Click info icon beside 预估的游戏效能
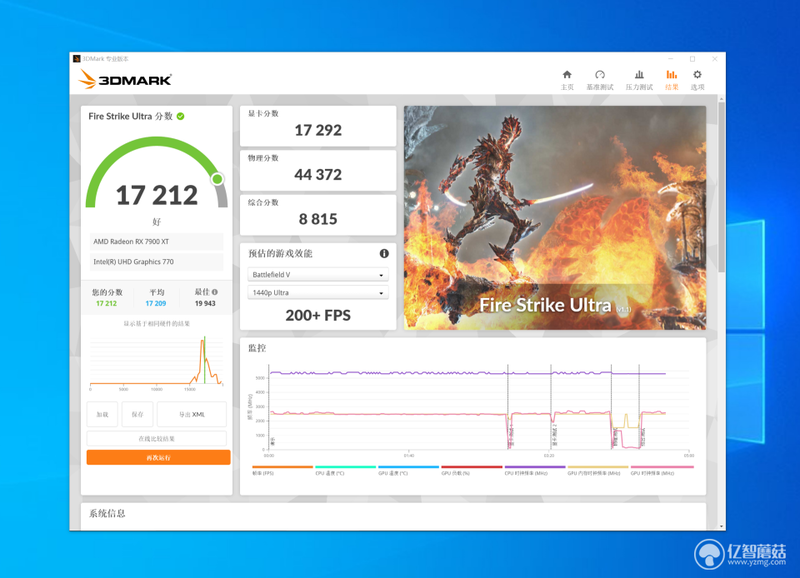The height and width of the screenshot is (578, 800). coord(384,254)
